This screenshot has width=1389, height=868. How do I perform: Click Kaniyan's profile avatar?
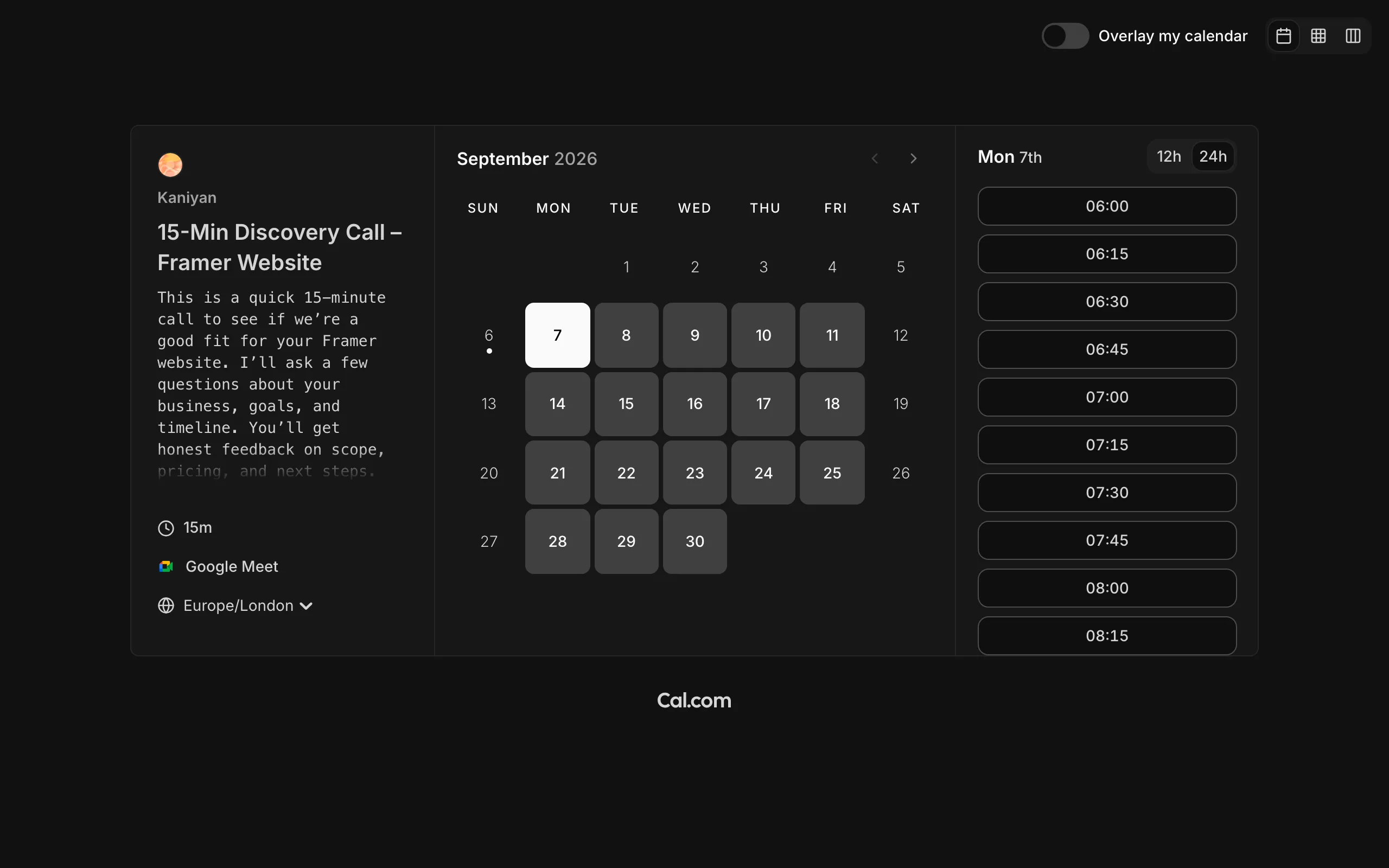[170, 165]
